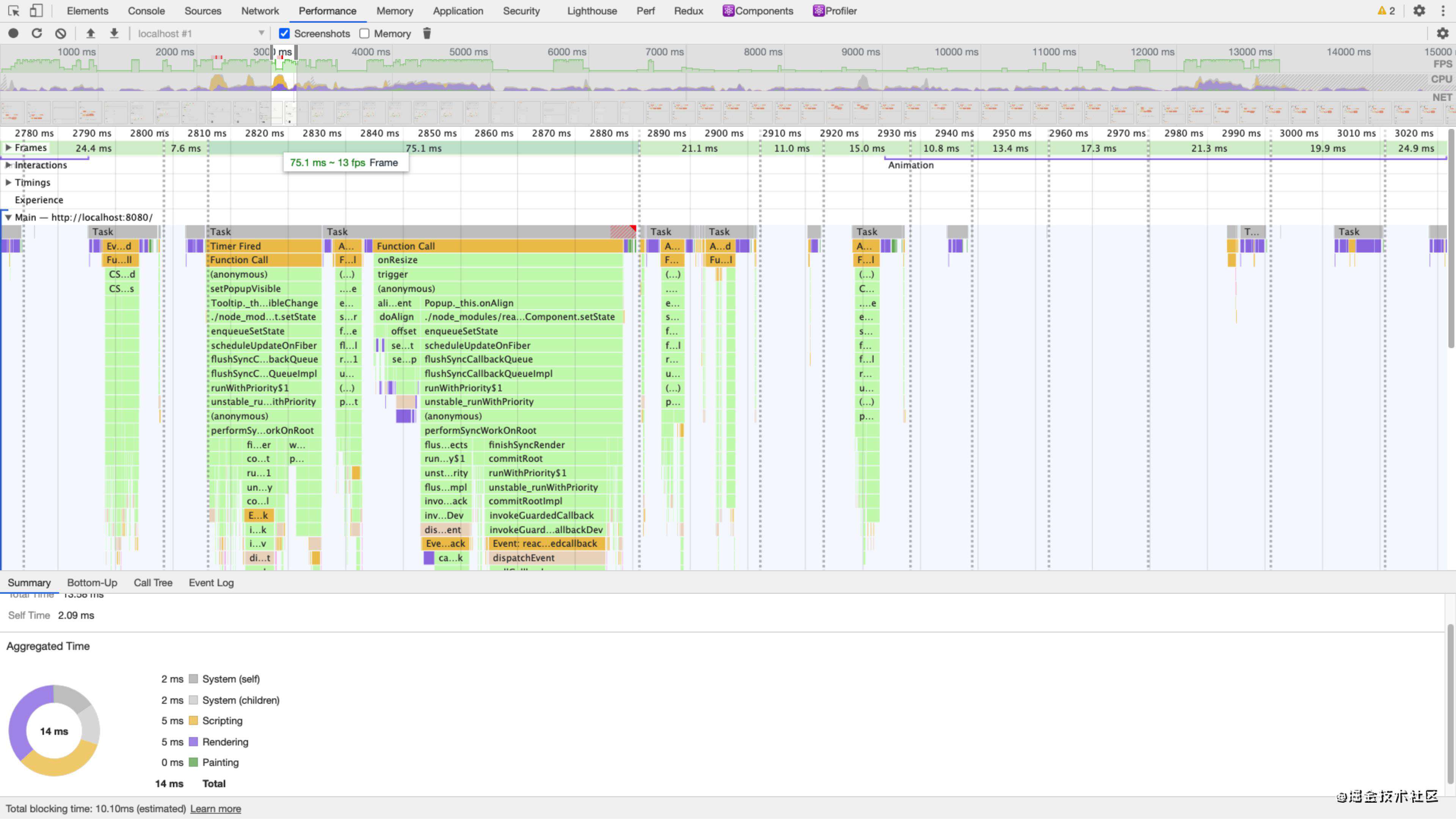1456x819 pixels.
Task: Select the Summary tab
Action: pyautogui.click(x=30, y=583)
